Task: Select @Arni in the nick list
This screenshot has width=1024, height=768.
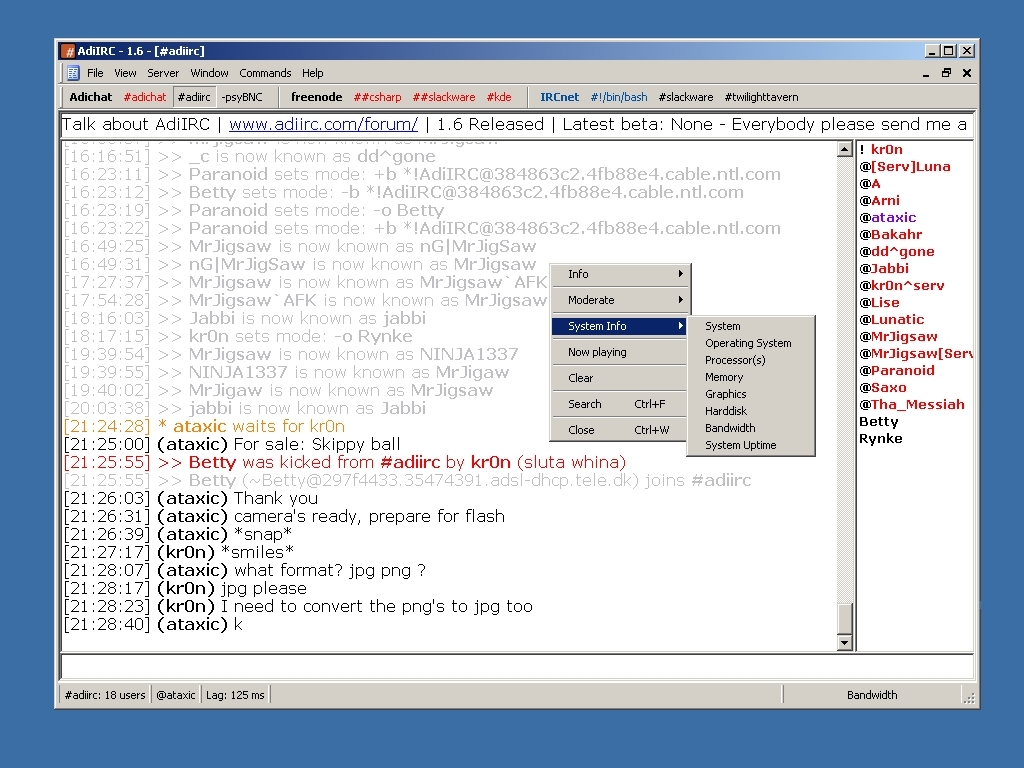Action: click(879, 200)
